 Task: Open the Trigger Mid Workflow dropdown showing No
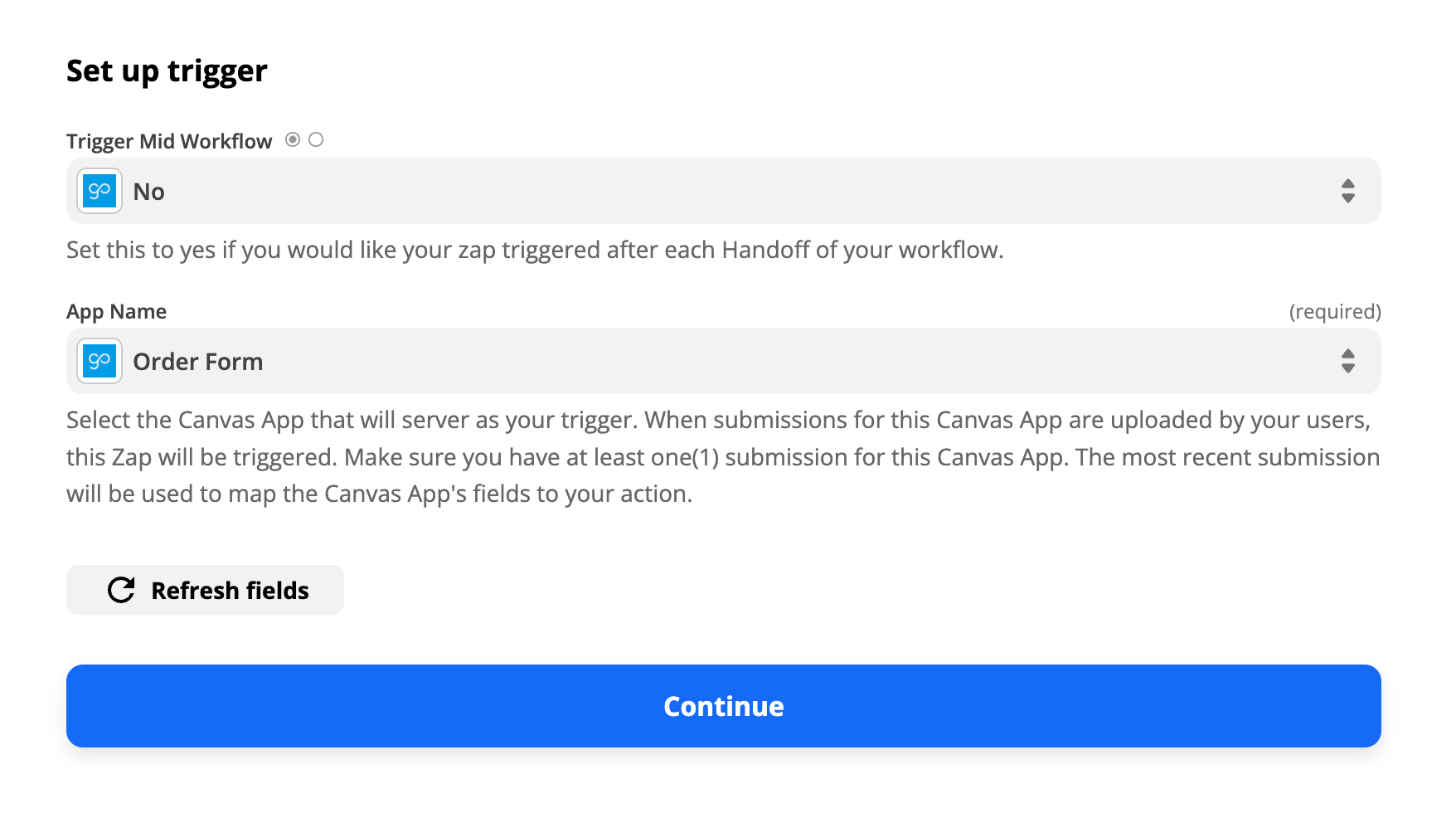(x=724, y=191)
